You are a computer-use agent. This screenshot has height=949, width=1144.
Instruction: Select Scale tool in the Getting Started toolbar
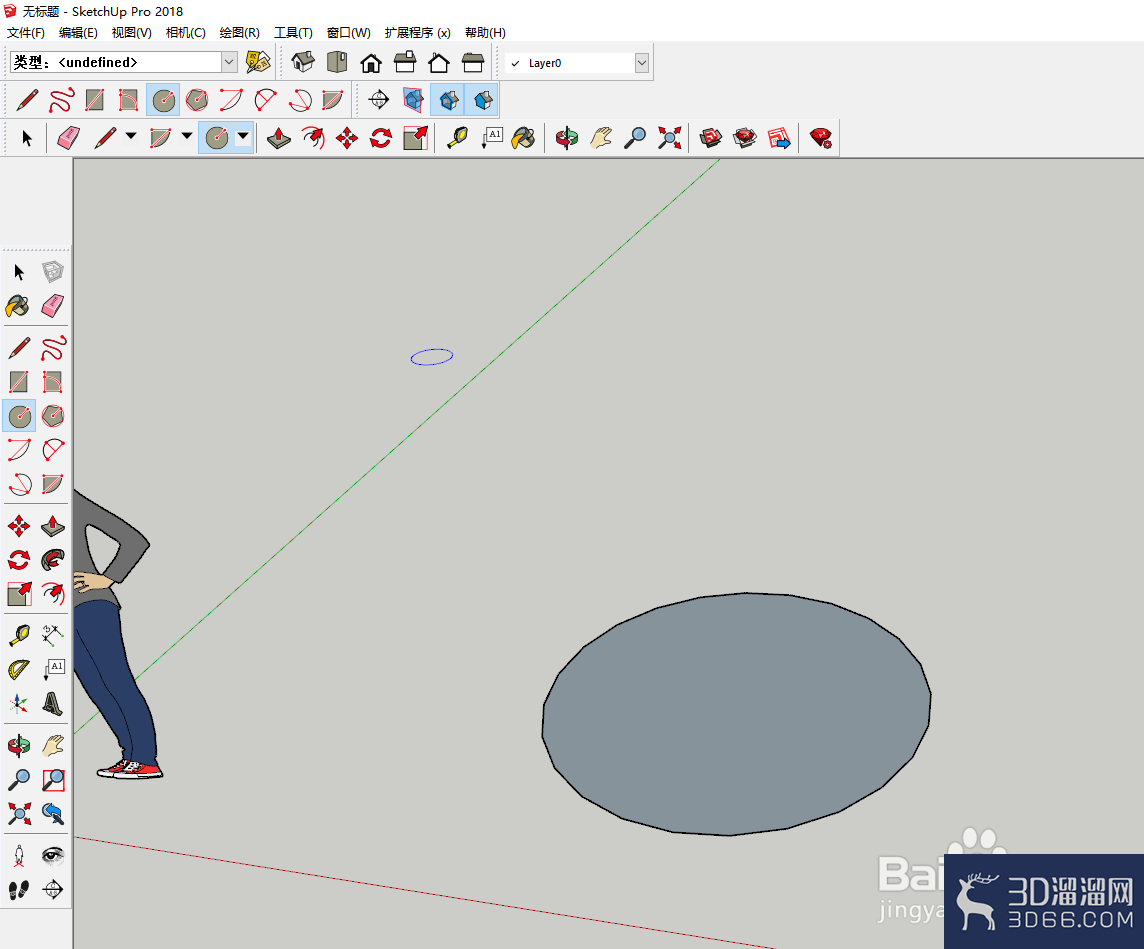[x=415, y=137]
